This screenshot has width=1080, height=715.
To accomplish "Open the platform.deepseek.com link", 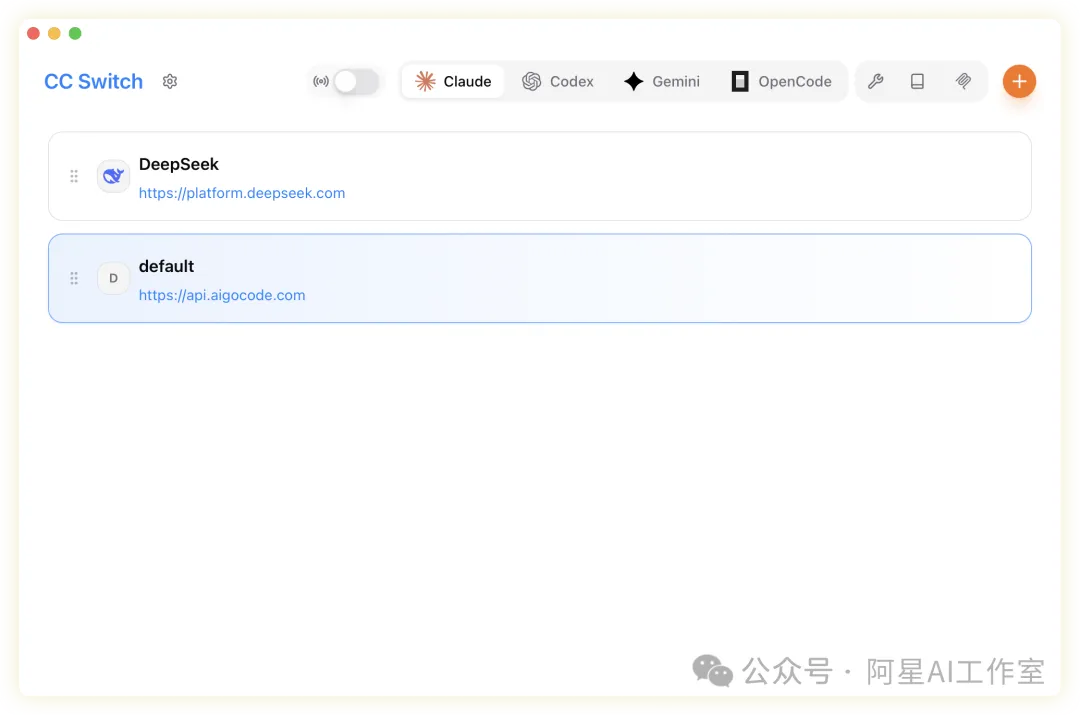I will pos(242,193).
